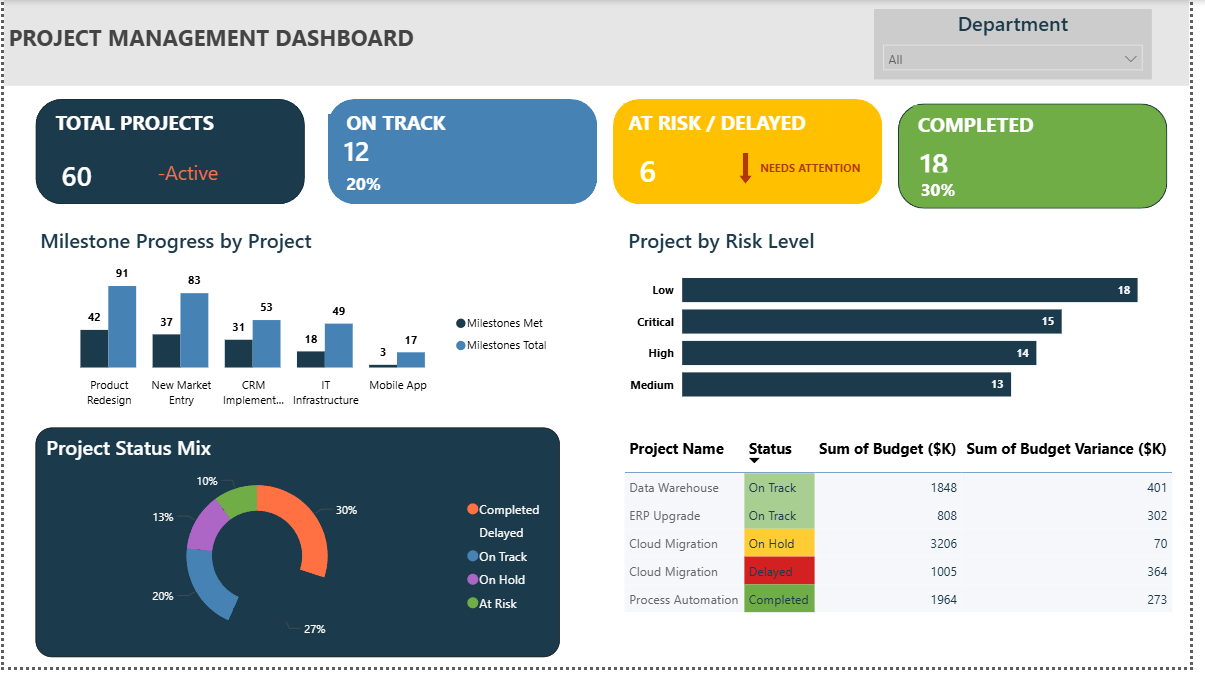The image size is (1205, 674).
Task: Click the On Hold legend dot in Status Mix
Action: tap(472, 580)
